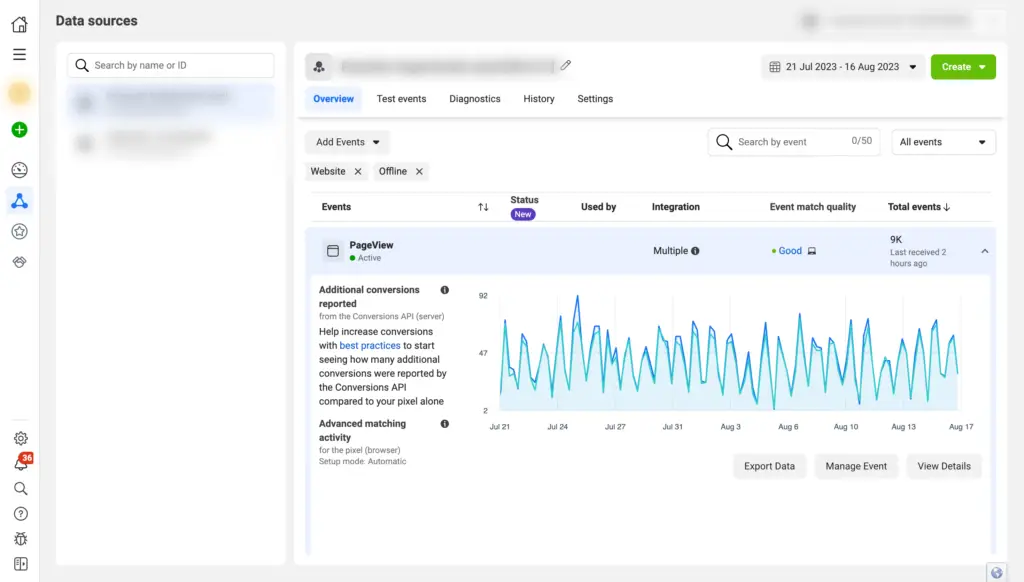Screen dimensions: 1024x582
Task: Switch to the Overview tab
Action: click(x=333, y=99)
